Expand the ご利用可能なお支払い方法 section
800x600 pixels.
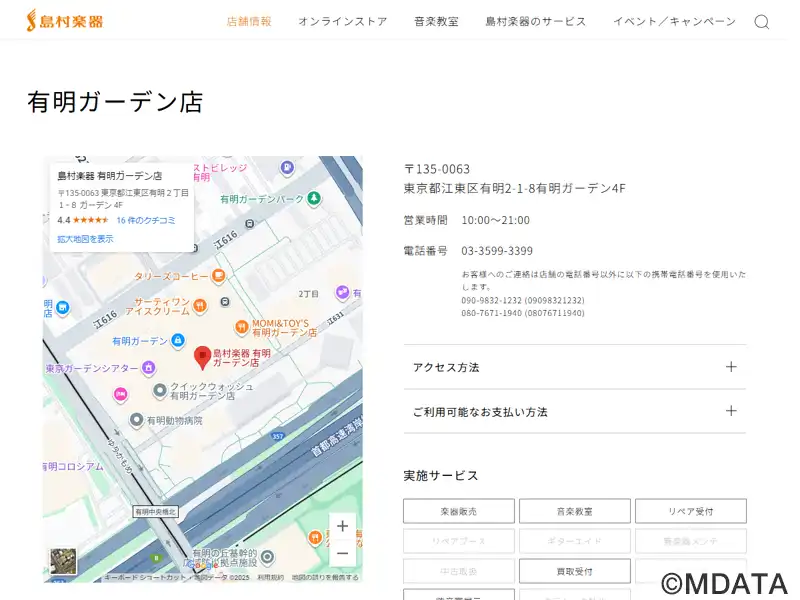tap(574, 411)
